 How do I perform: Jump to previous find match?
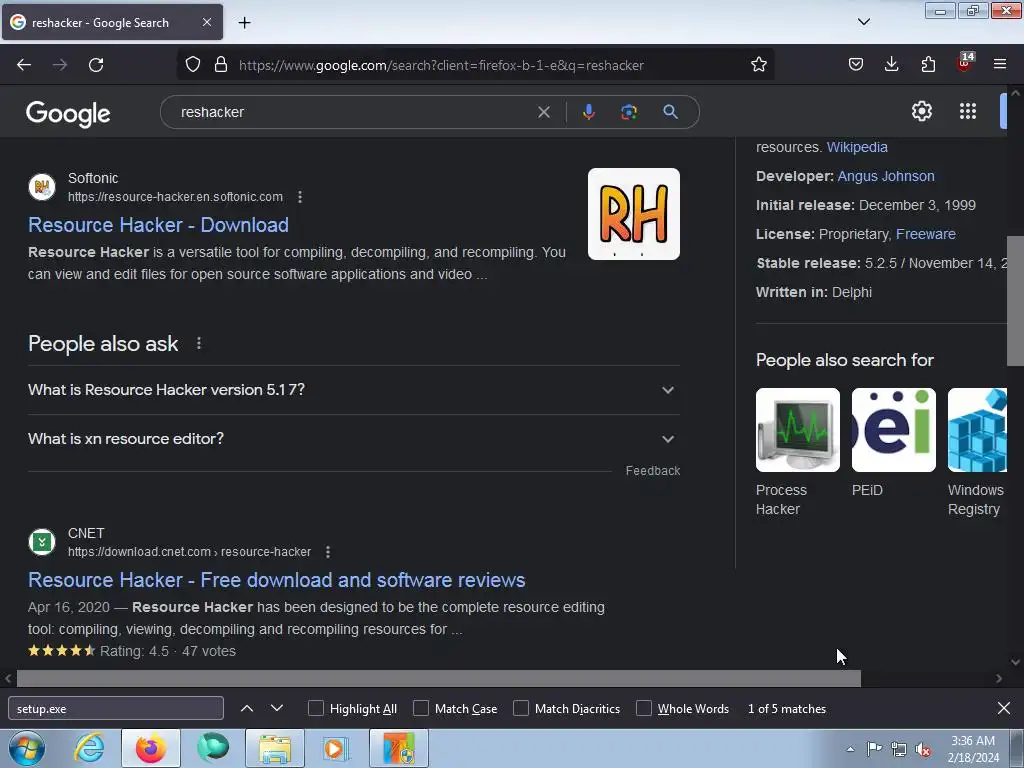(x=247, y=709)
